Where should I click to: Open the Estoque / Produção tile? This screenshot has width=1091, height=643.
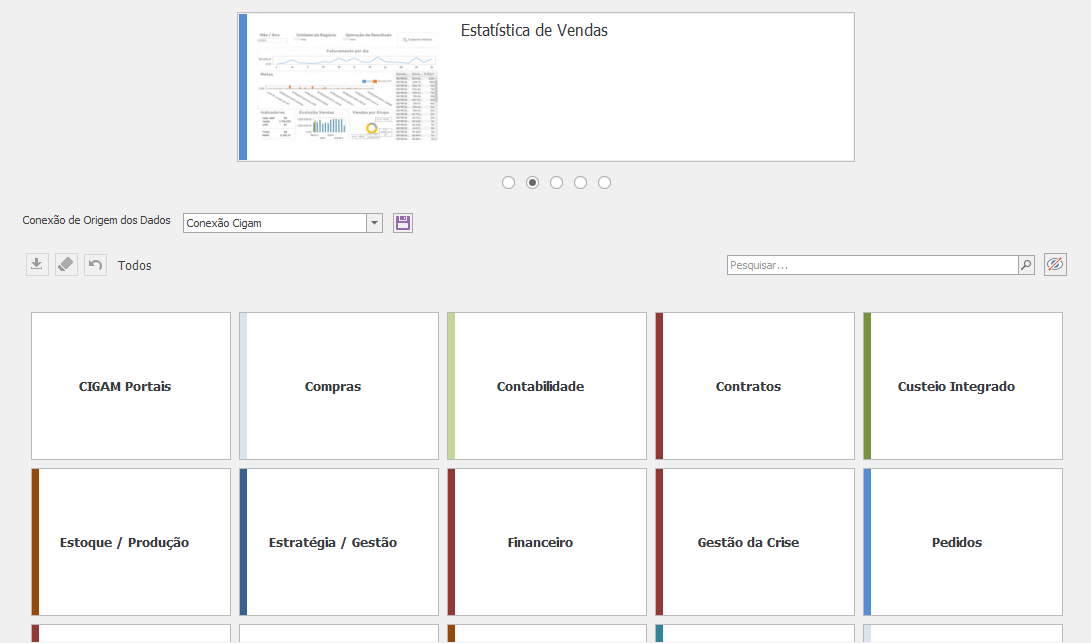(x=131, y=541)
